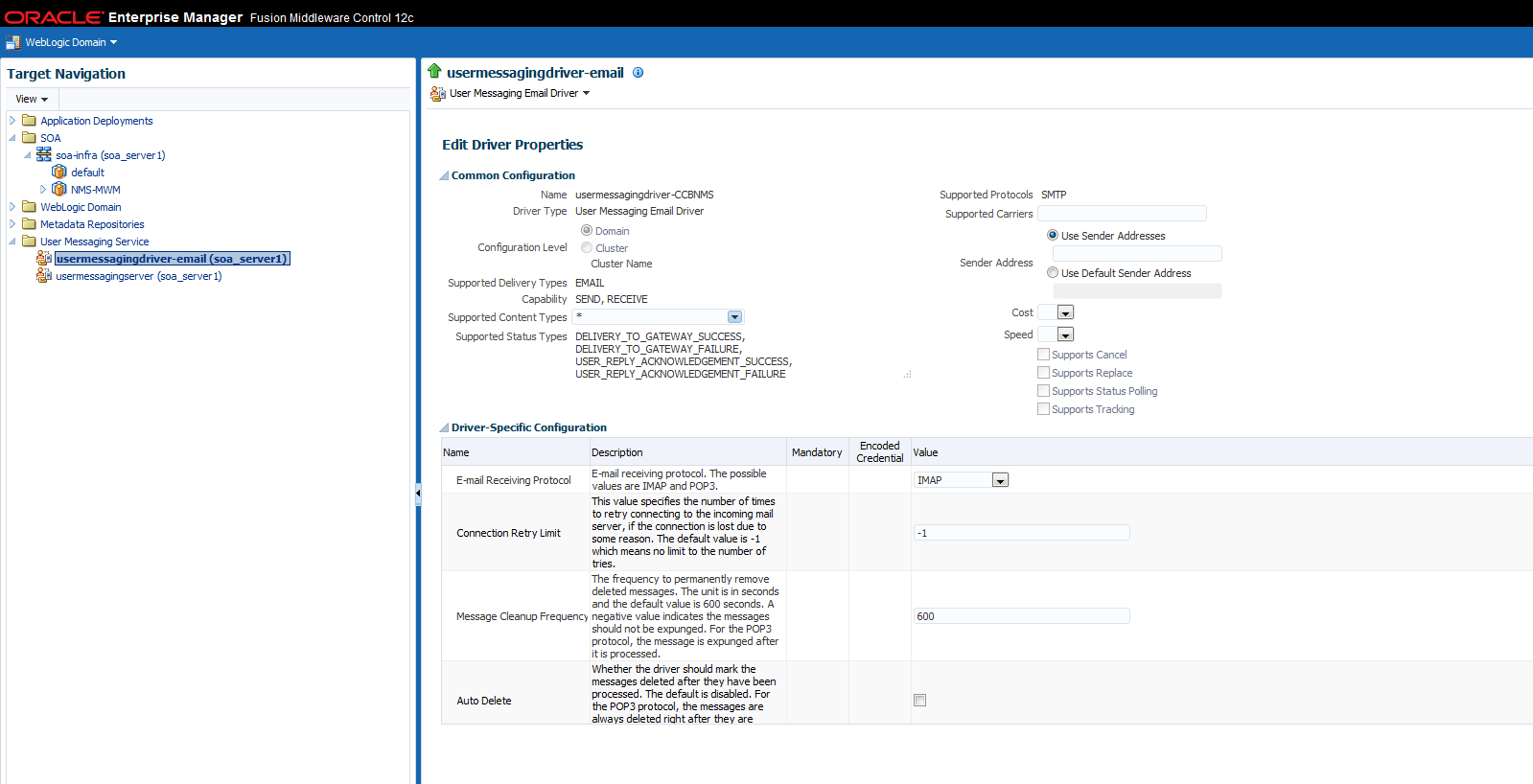Click the SOA folder icon
Image resolution: width=1533 pixels, height=784 pixels.
pos(29,138)
